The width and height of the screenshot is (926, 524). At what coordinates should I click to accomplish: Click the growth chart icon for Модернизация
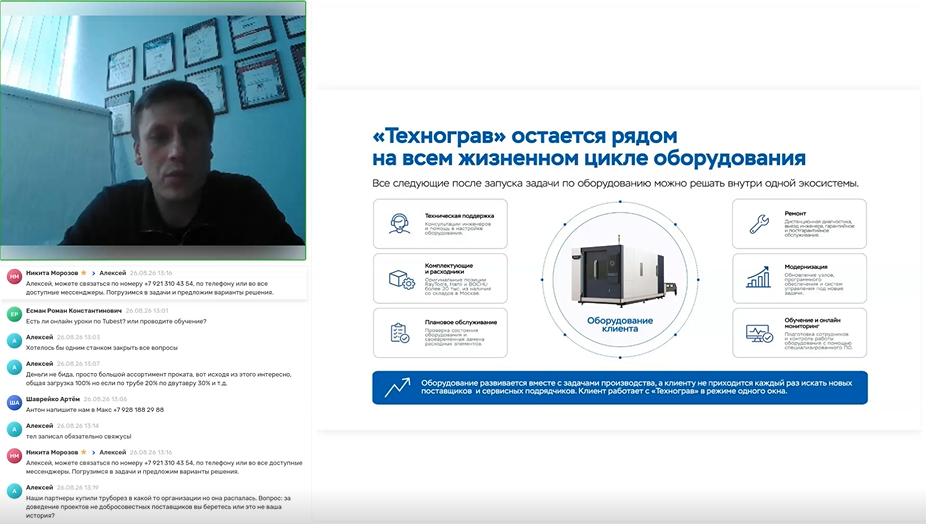click(x=758, y=277)
